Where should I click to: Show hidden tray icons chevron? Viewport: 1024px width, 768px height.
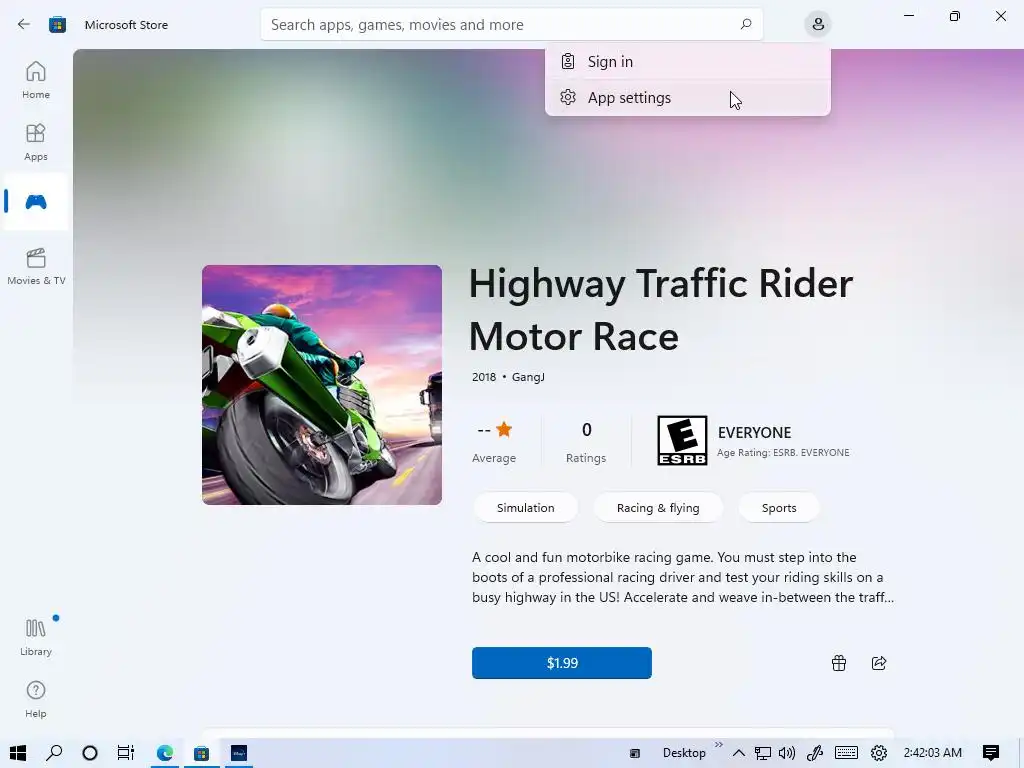coord(739,753)
